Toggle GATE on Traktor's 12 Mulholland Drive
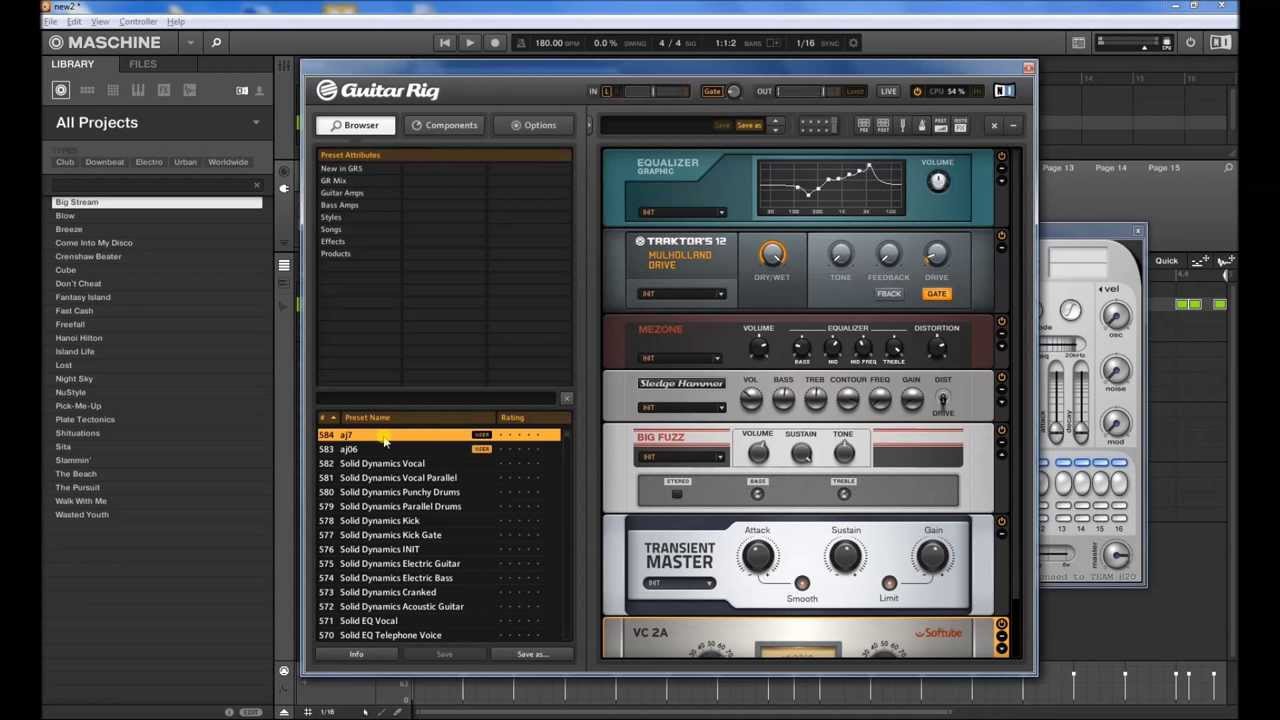This screenshot has height=720, width=1280. tap(937, 294)
